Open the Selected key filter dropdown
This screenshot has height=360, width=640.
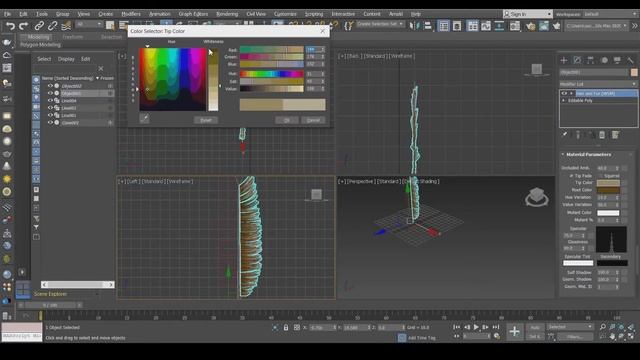tap(569, 327)
